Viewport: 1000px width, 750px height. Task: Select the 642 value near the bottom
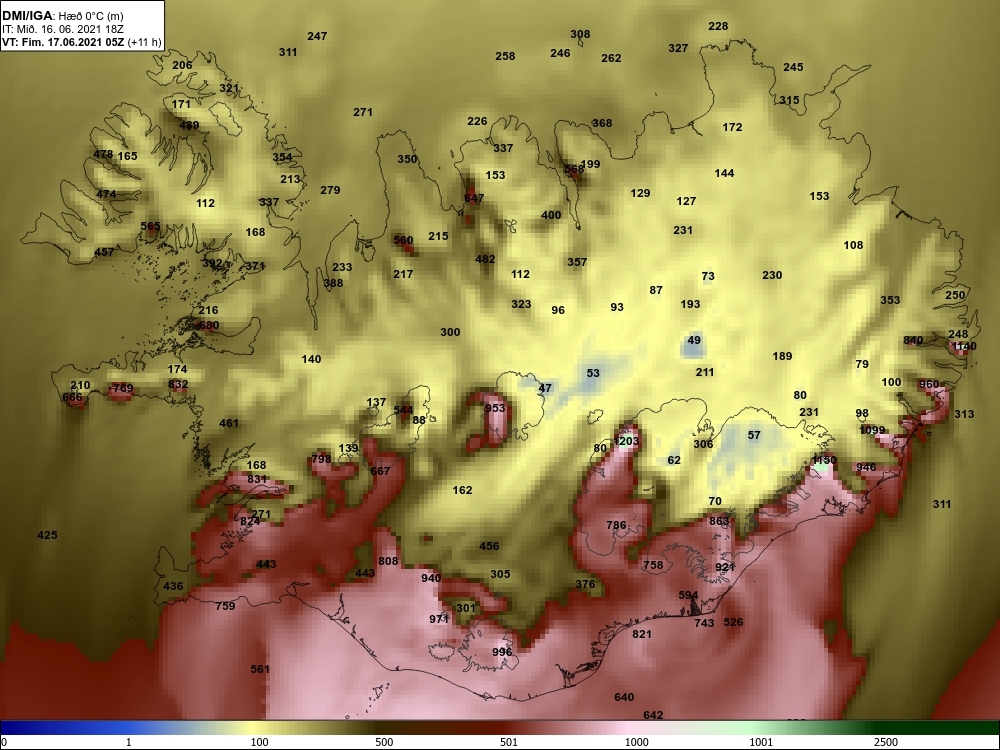pos(653,715)
